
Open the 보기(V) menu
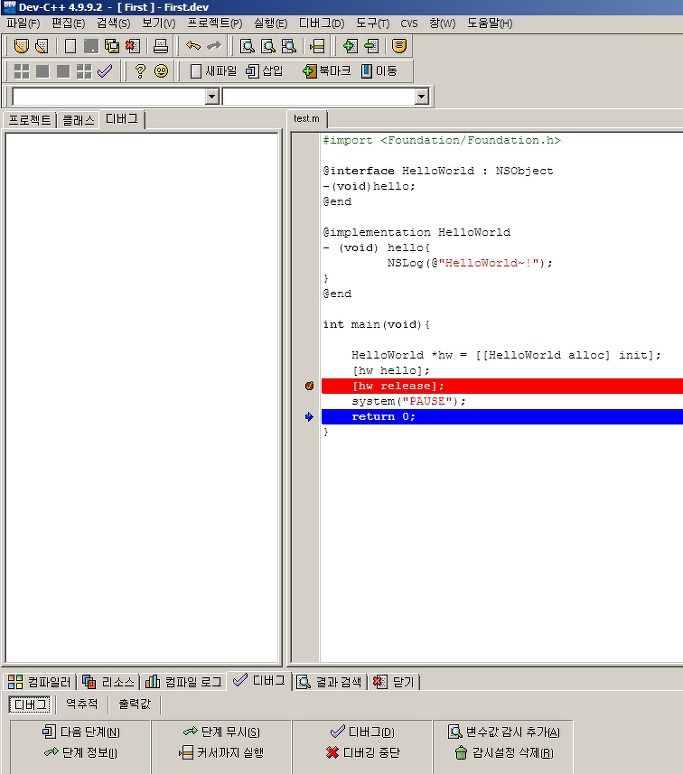click(158, 23)
